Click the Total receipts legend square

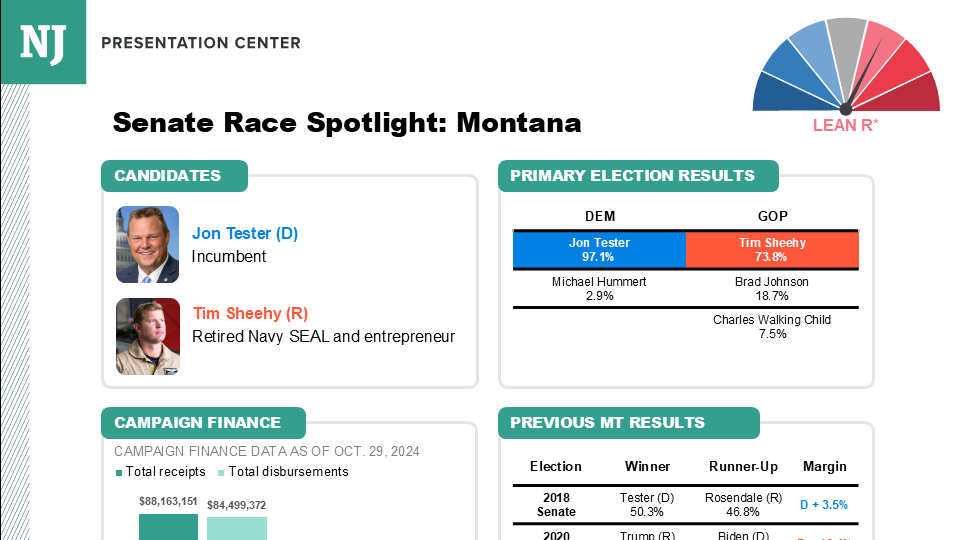point(119,473)
